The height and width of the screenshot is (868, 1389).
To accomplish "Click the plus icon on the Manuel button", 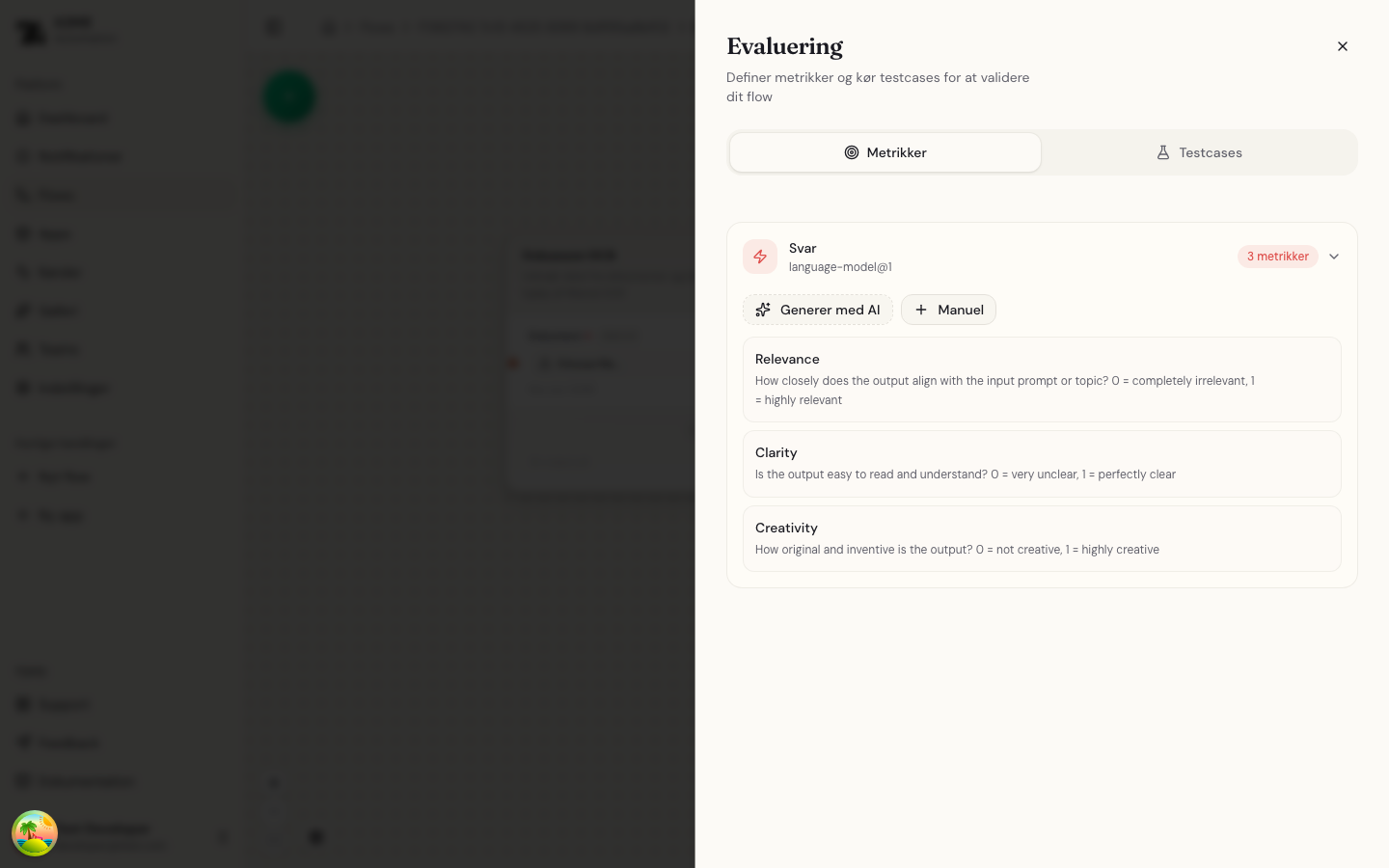I will click(x=921, y=310).
